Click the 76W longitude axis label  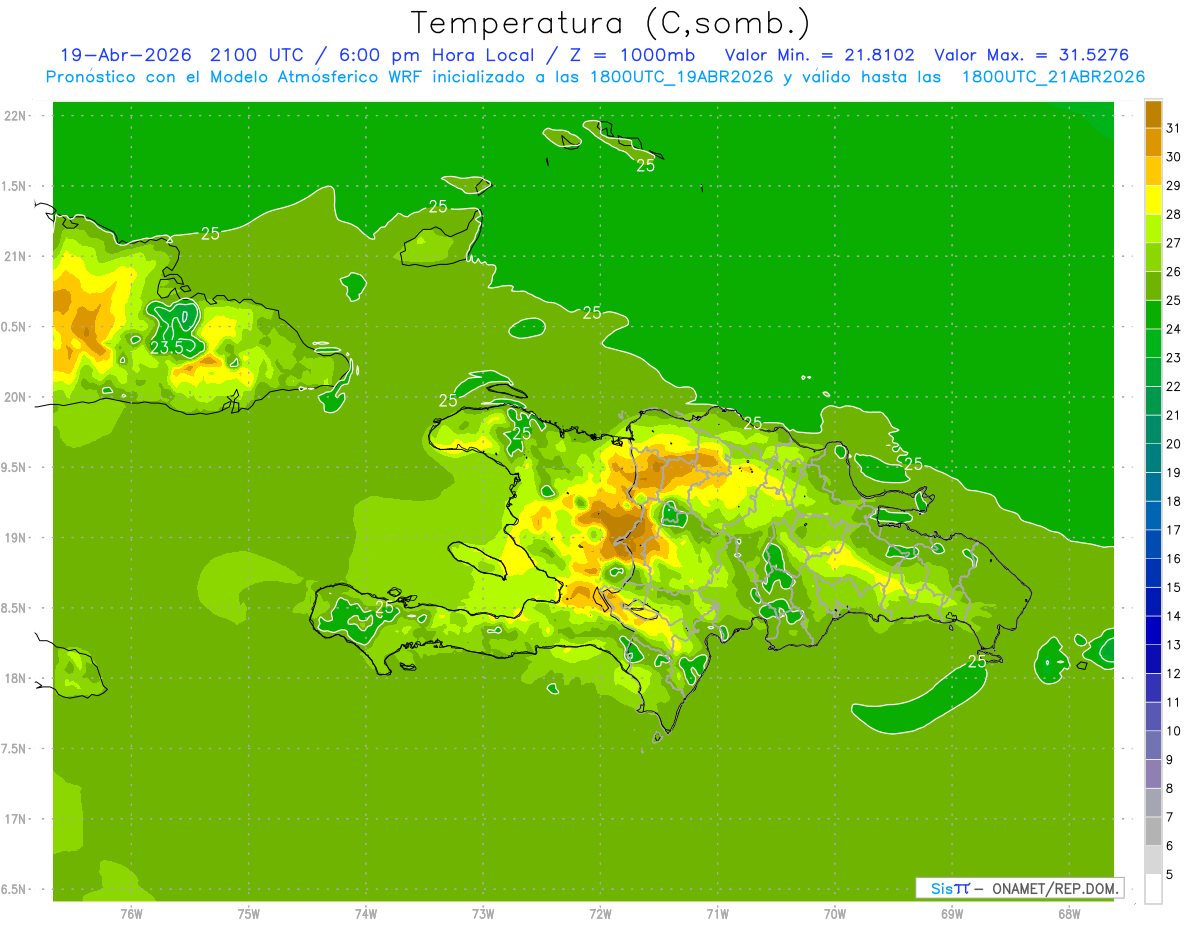[131, 913]
